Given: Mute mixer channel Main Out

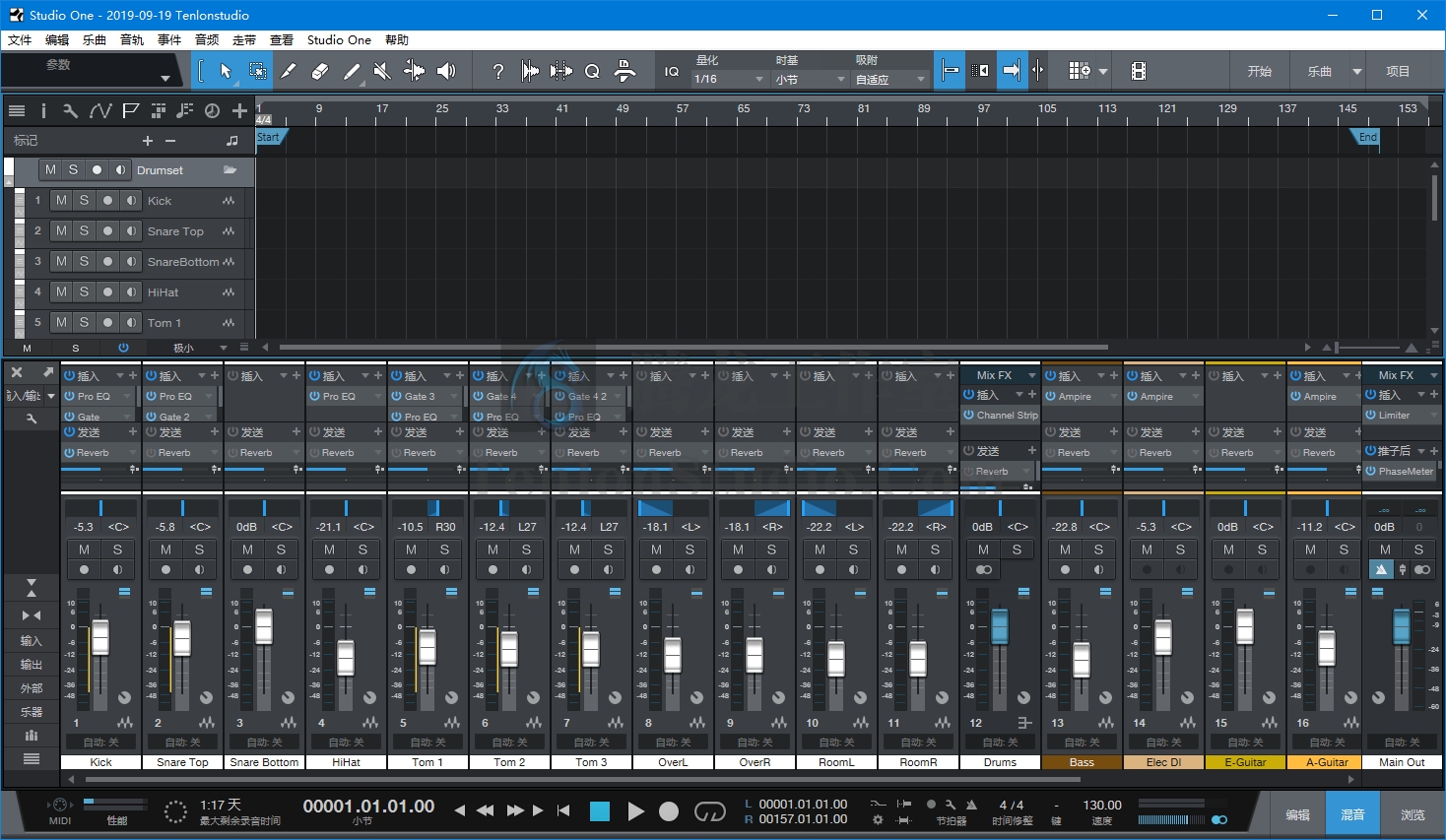Looking at the screenshot, I should pos(1386,549).
